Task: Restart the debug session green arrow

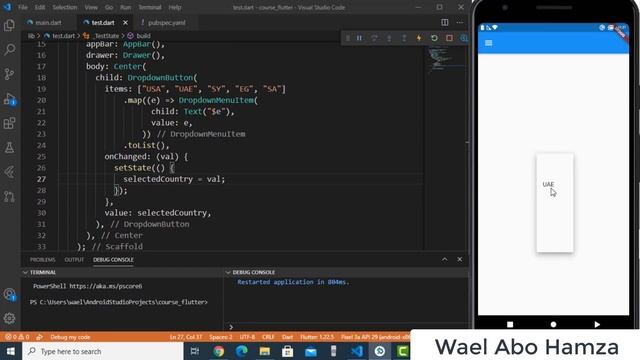Action: tap(434, 38)
